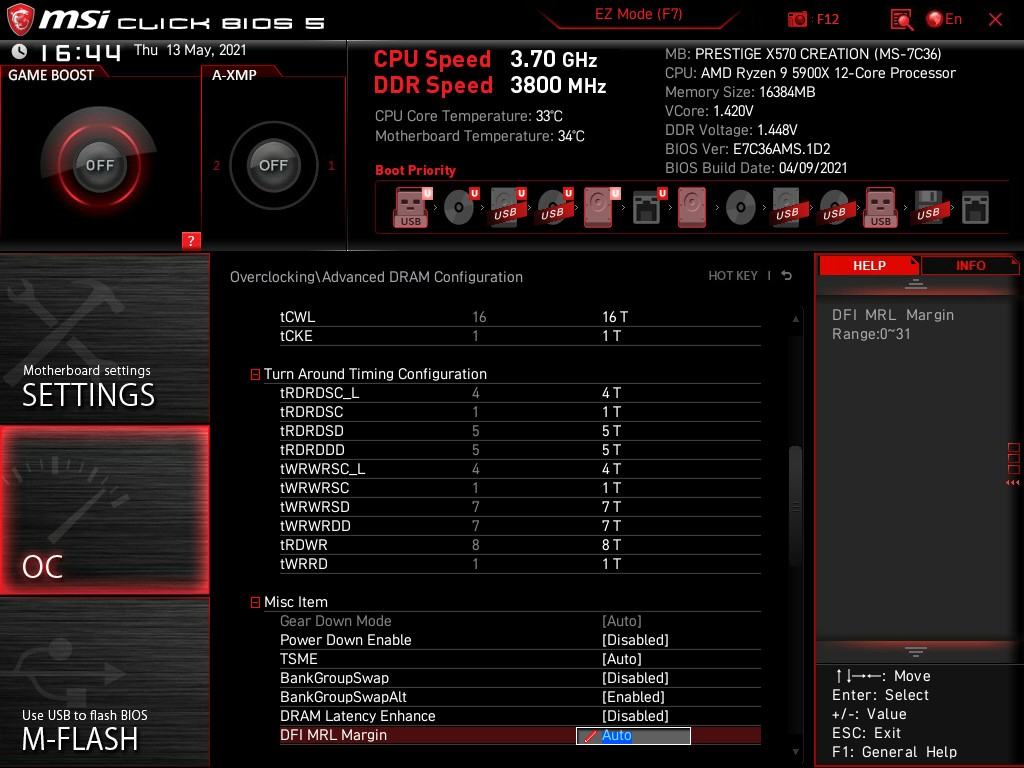The height and width of the screenshot is (768, 1024).
Task: Open the BIOS search magnifier icon
Action: coord(902,20)
